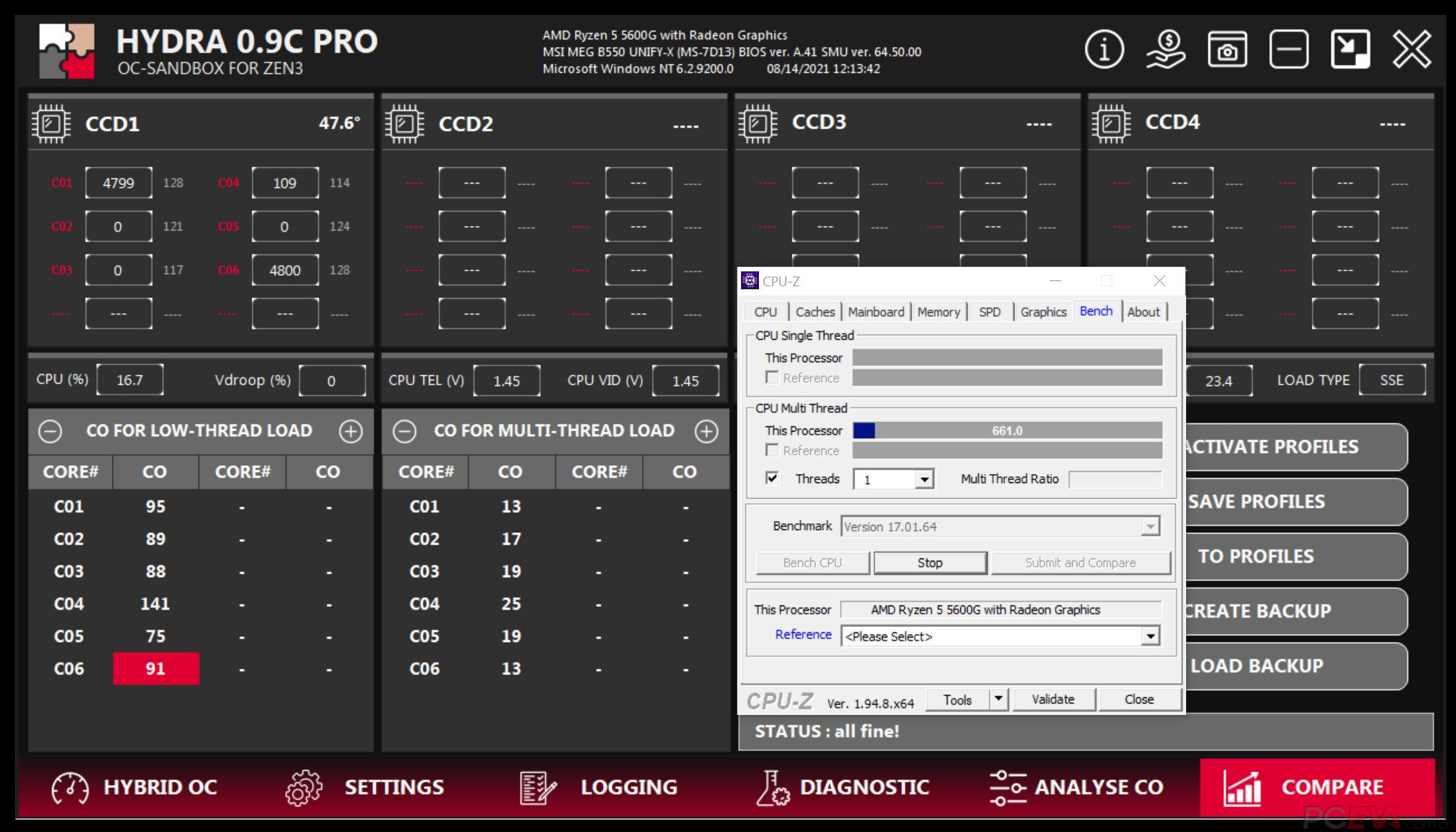
Task: Click the donate hand-with-coin icon
Action: [1165, 51]
